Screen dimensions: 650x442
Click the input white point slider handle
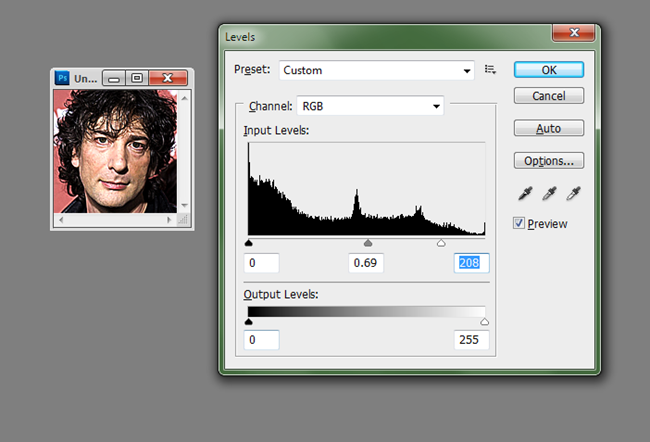(441, 243)
